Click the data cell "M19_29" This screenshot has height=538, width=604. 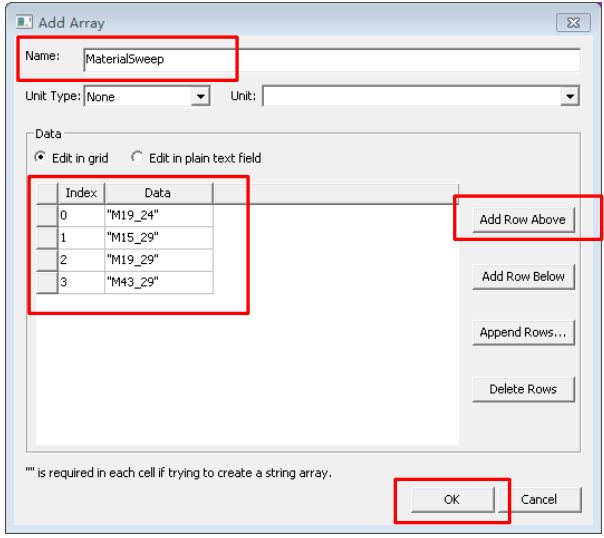(159, 260)
